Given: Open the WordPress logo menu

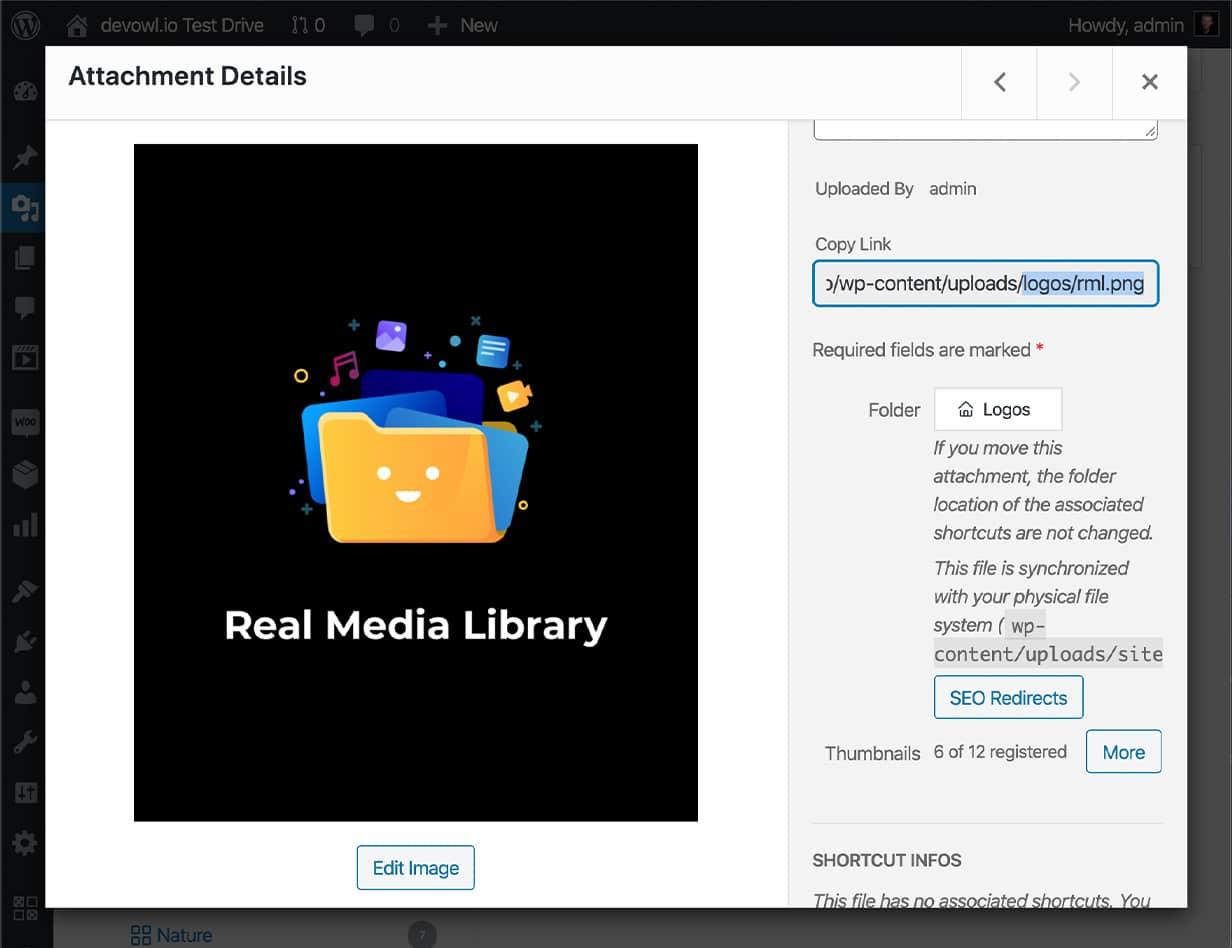Looking at the screenshot, I should [24, 25].
